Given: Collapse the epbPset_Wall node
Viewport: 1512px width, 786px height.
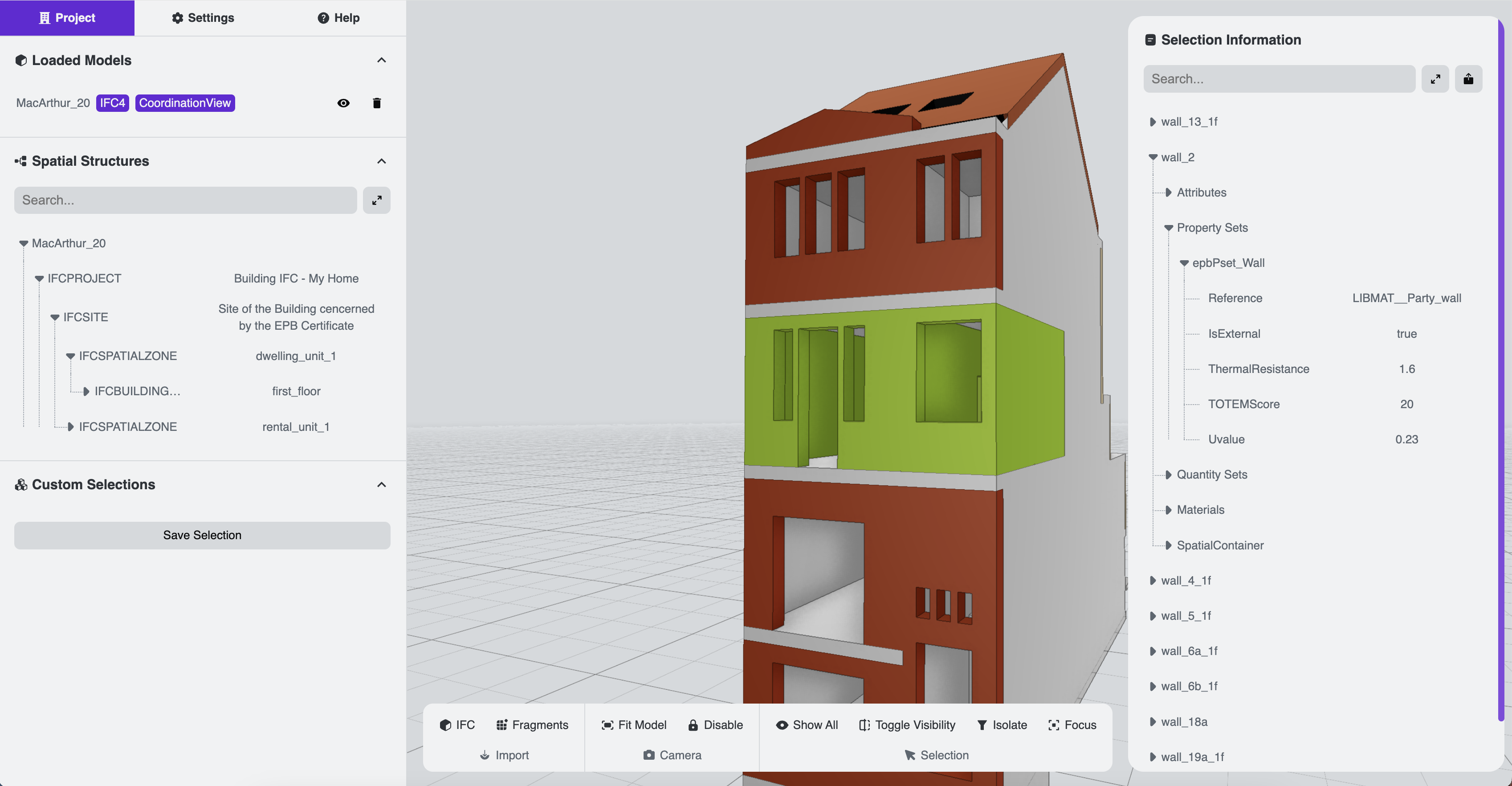Looking at the screenshot, I should (x=1185, y=263).
